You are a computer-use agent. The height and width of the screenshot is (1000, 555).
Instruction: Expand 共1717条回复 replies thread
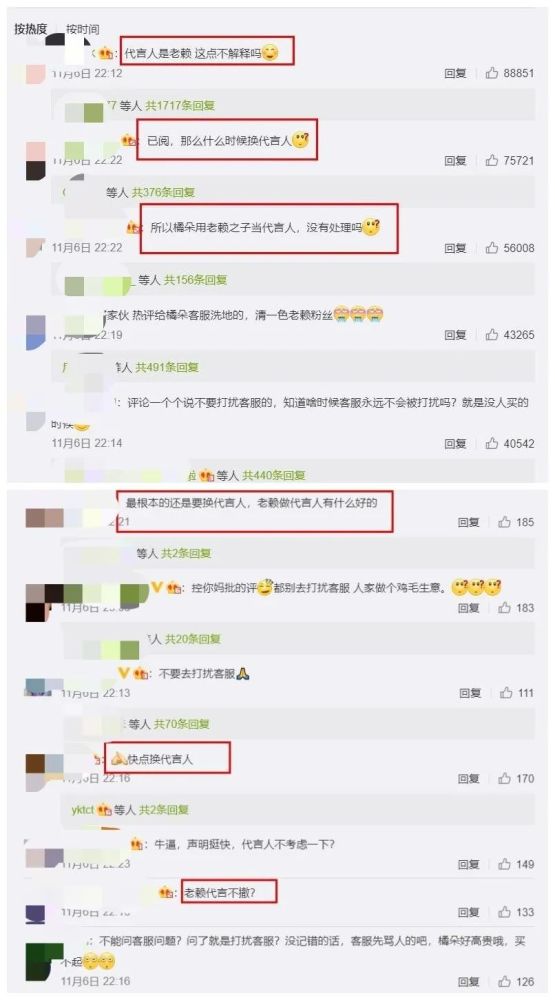180,105
